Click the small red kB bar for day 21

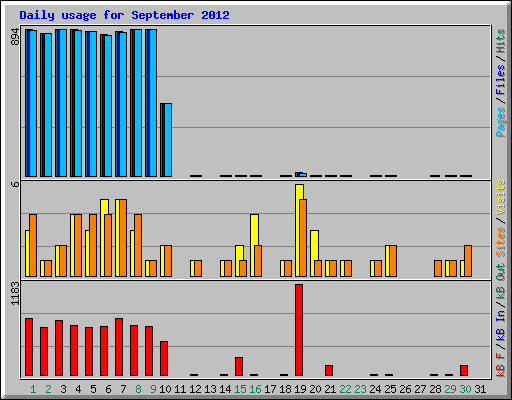coord(329,371)
